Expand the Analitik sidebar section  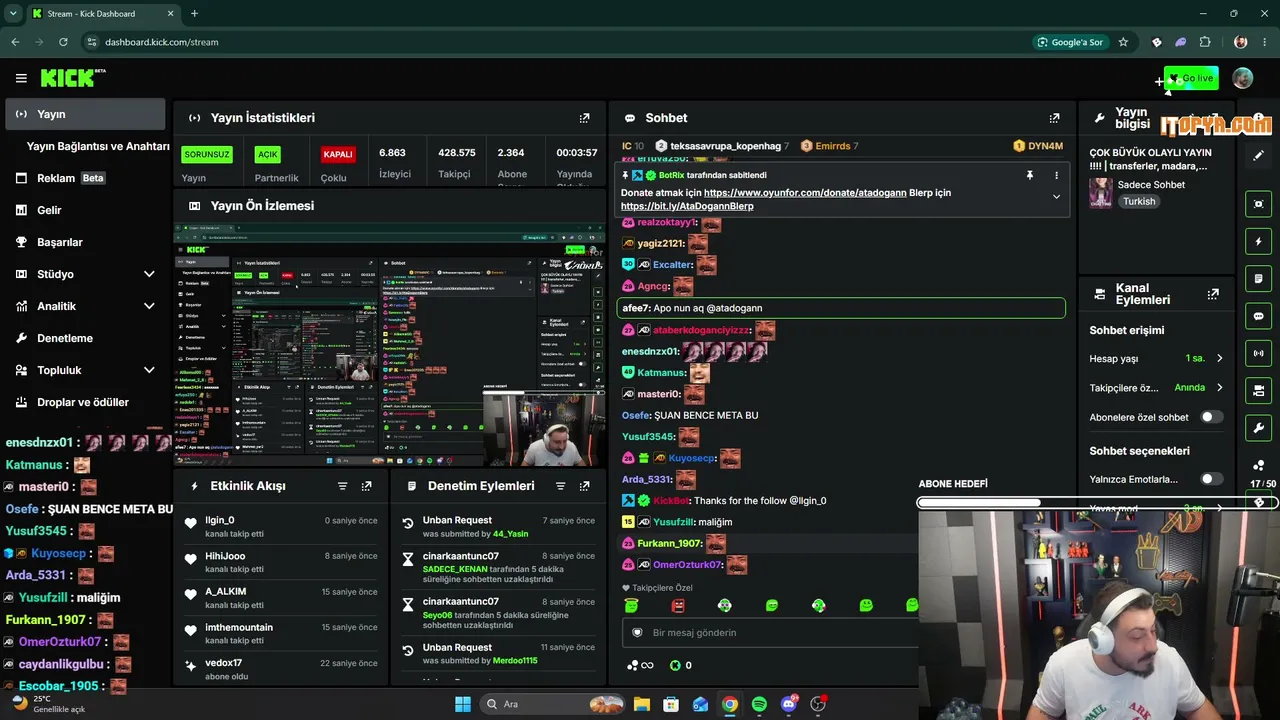tap(149, 306)
